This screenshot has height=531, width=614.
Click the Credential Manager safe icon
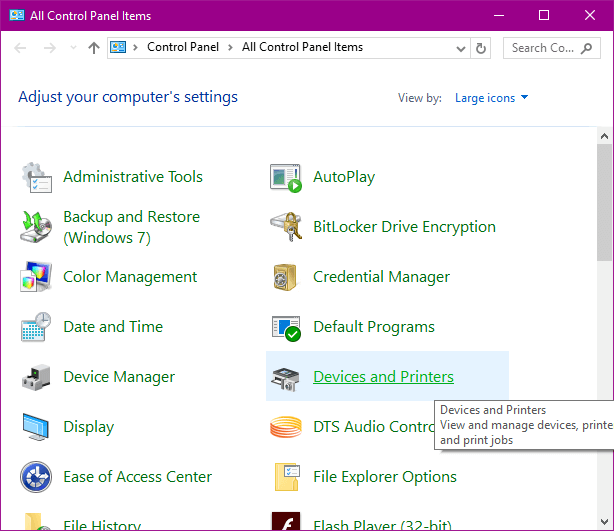pos(285,277)
